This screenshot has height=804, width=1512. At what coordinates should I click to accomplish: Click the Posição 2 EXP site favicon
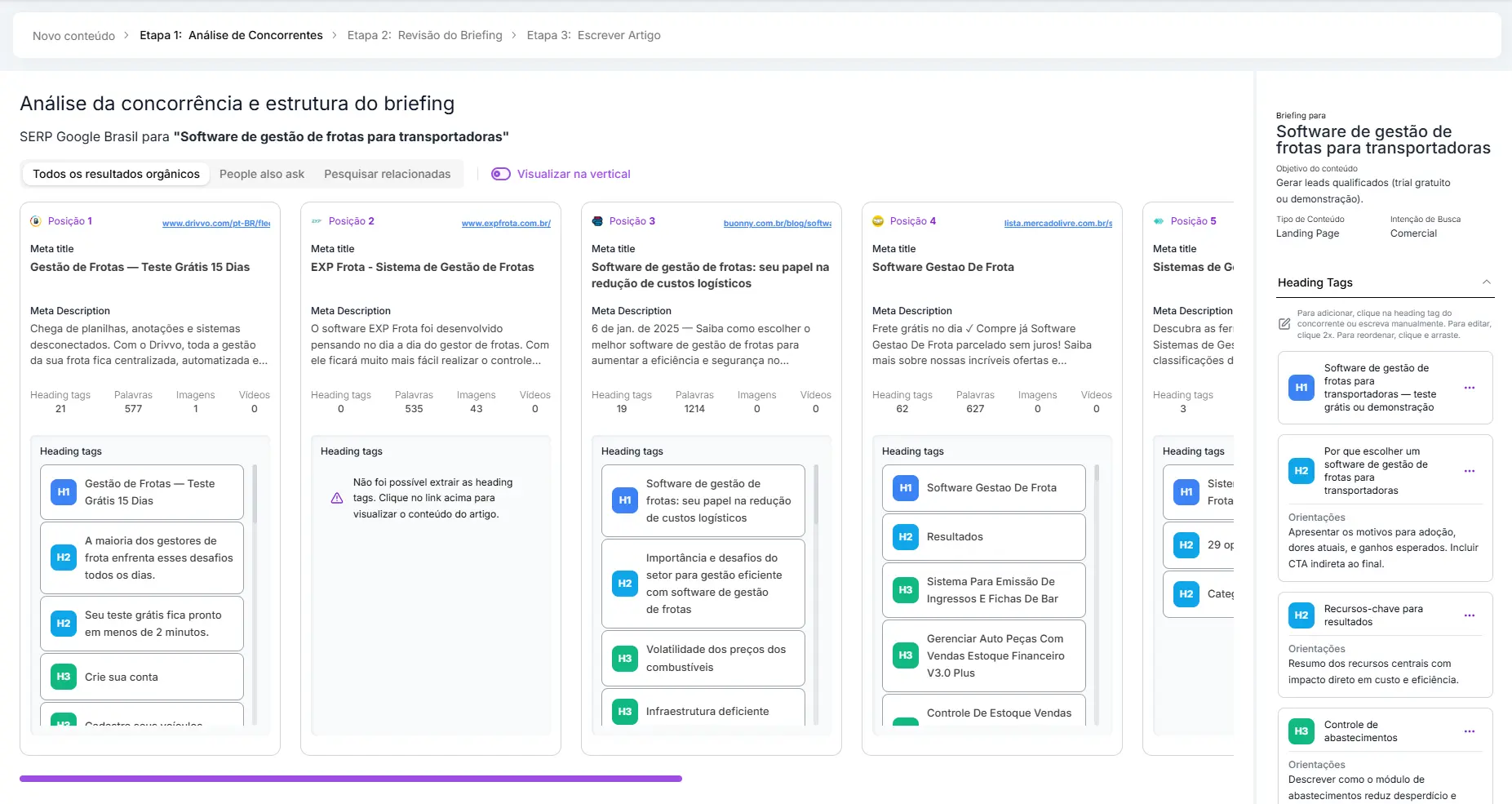(317, 221)
